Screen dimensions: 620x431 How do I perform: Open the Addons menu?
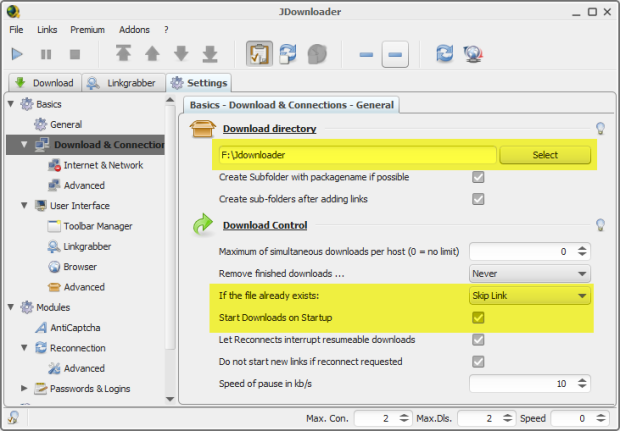(x=134, y=30)
